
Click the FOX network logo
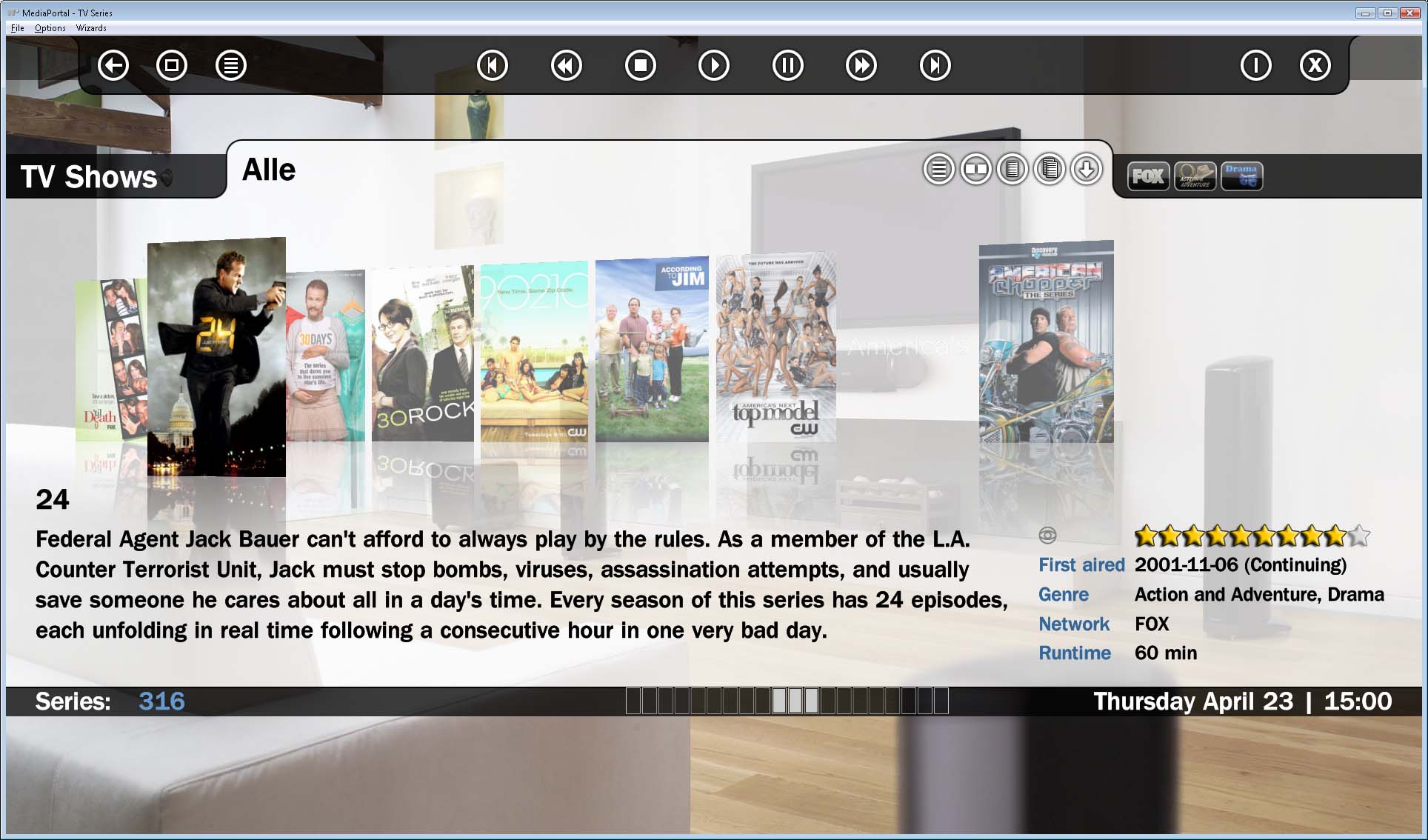click(x=1148, y=176)
